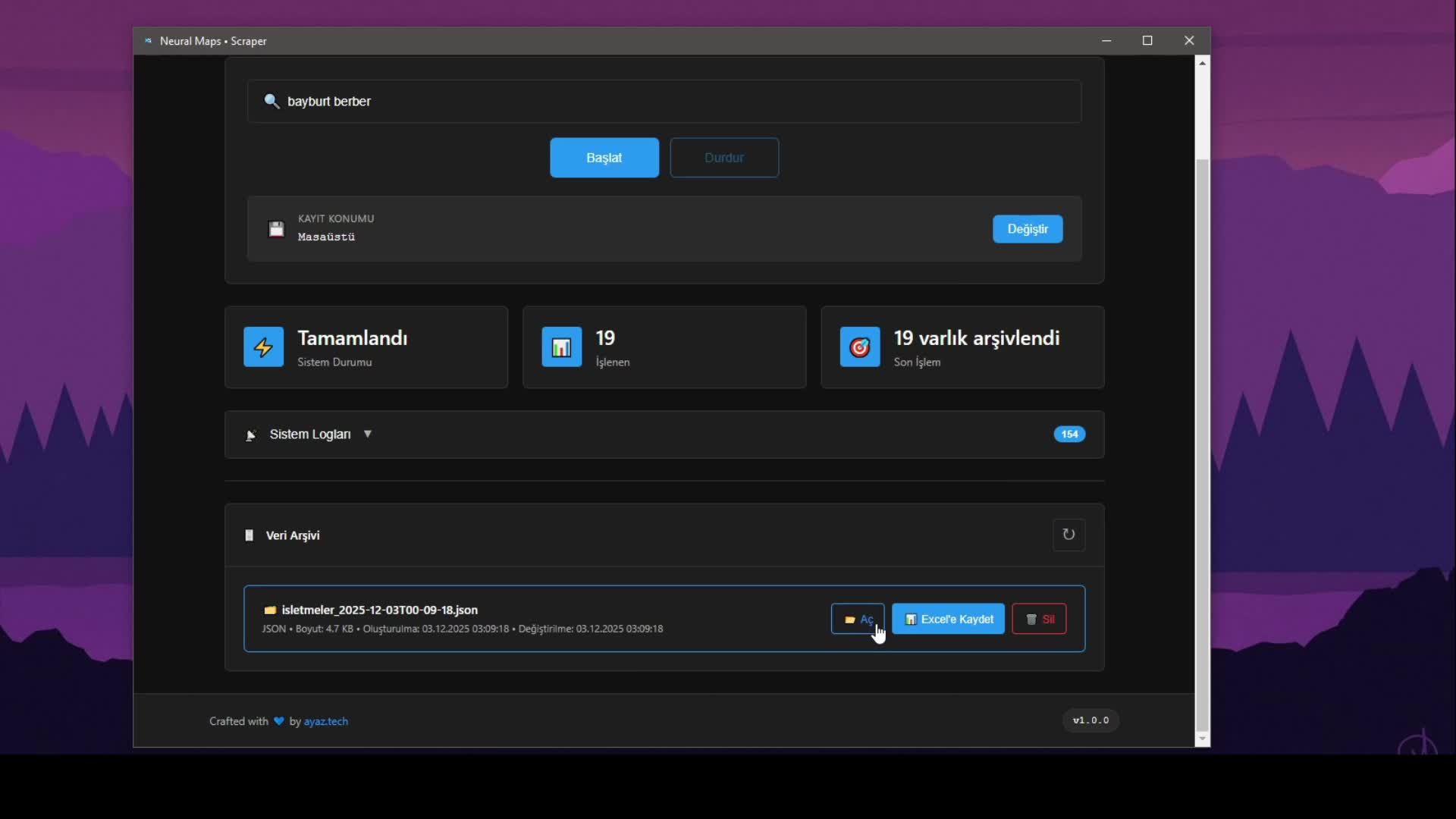Click the scrollbar up arrow

click(1202, 63)
